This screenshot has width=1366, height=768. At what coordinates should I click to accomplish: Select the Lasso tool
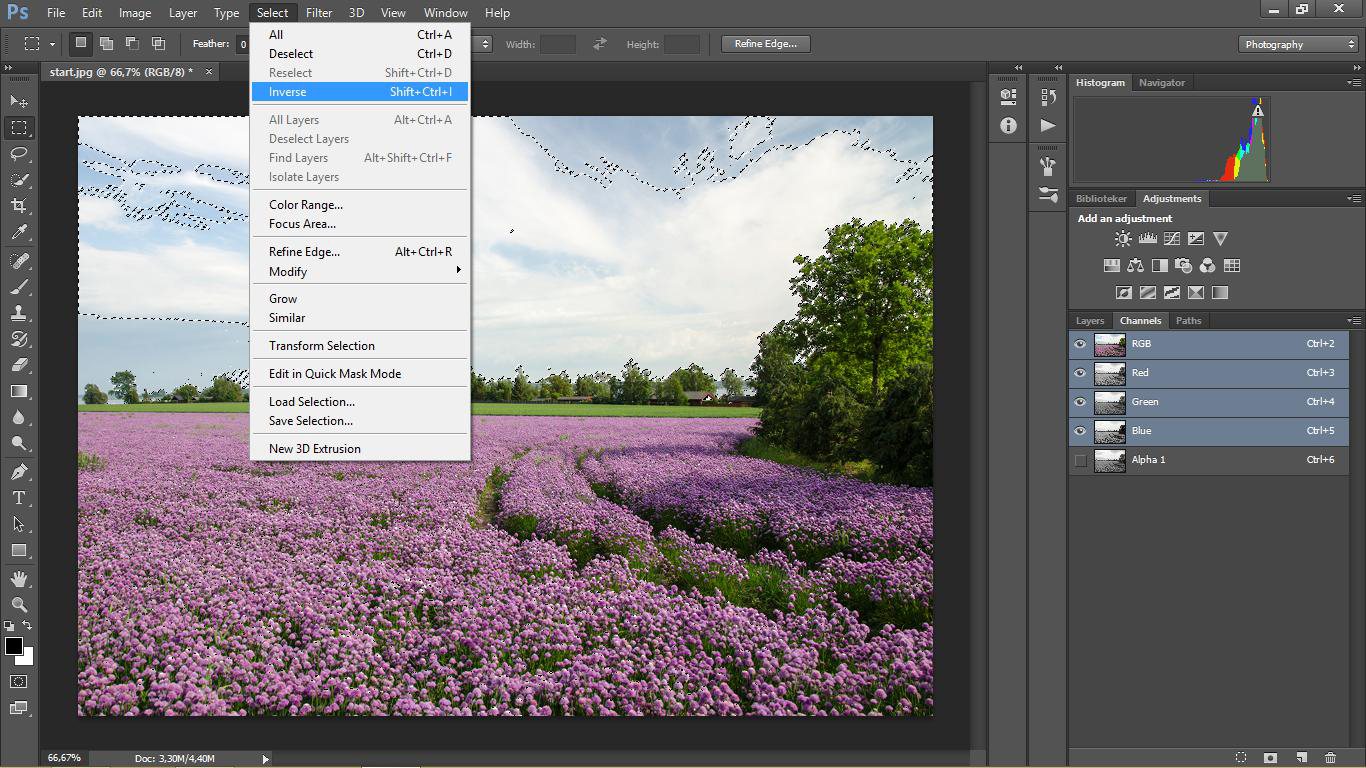click(x=19, y=154)
